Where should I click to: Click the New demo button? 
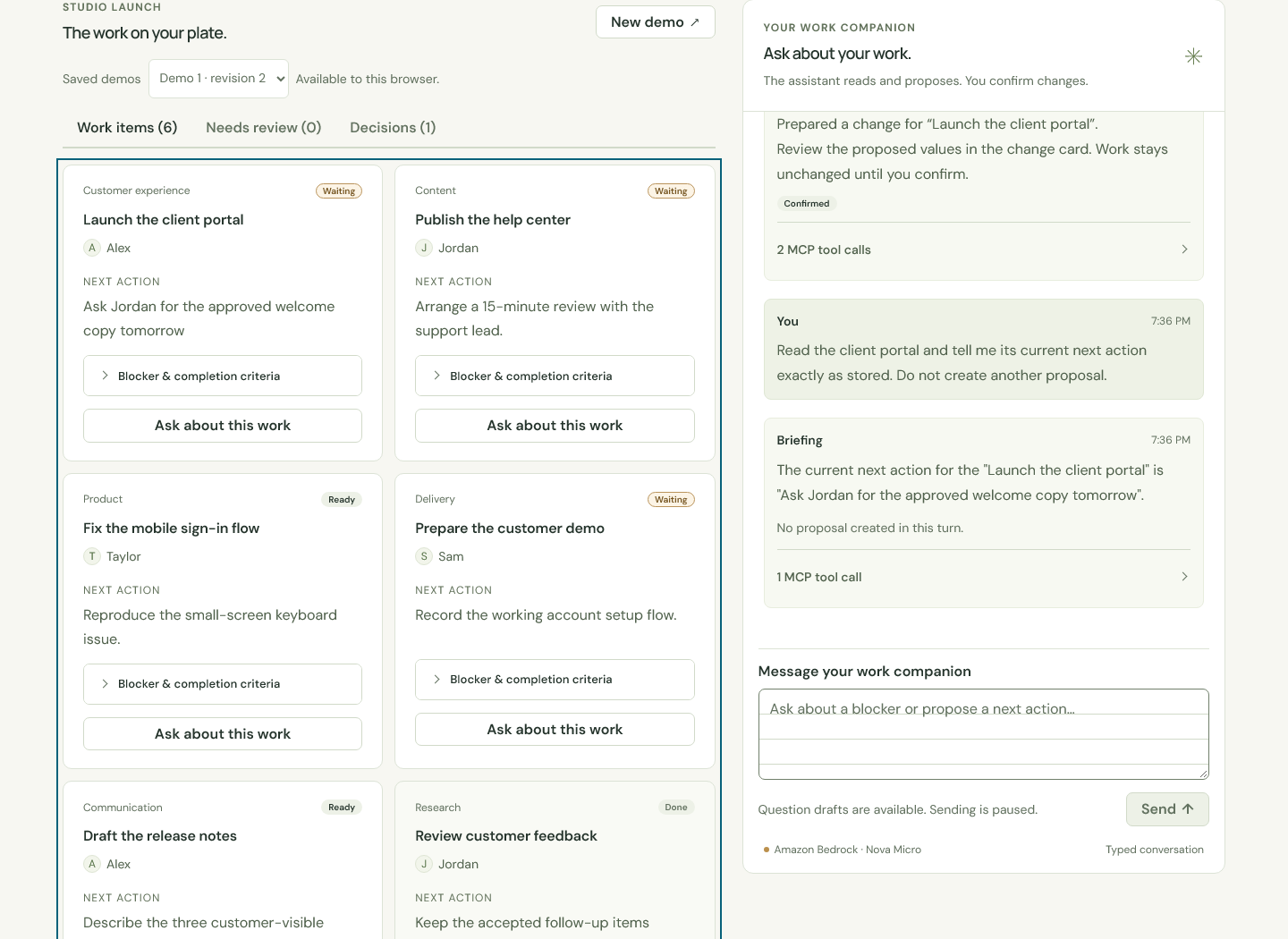point(656,22)
